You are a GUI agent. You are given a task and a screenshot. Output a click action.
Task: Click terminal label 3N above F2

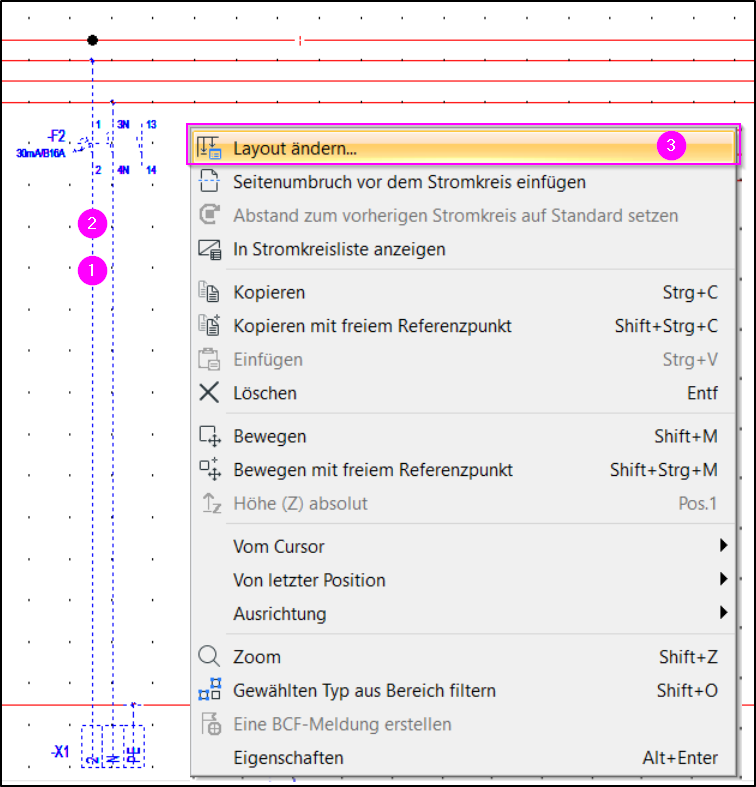[123, 124]
